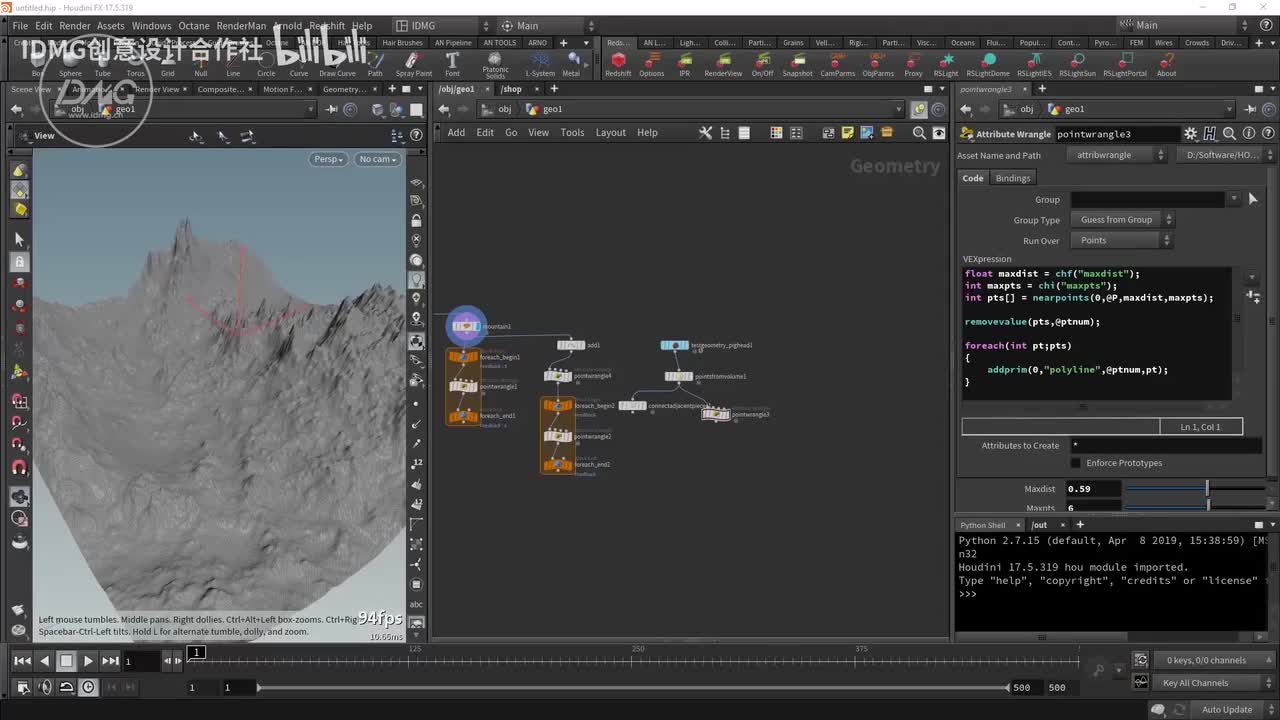This screenshot has width=1280, height=720.
Task: Click the Snapshot shelf tool
Action: [797, 63]
